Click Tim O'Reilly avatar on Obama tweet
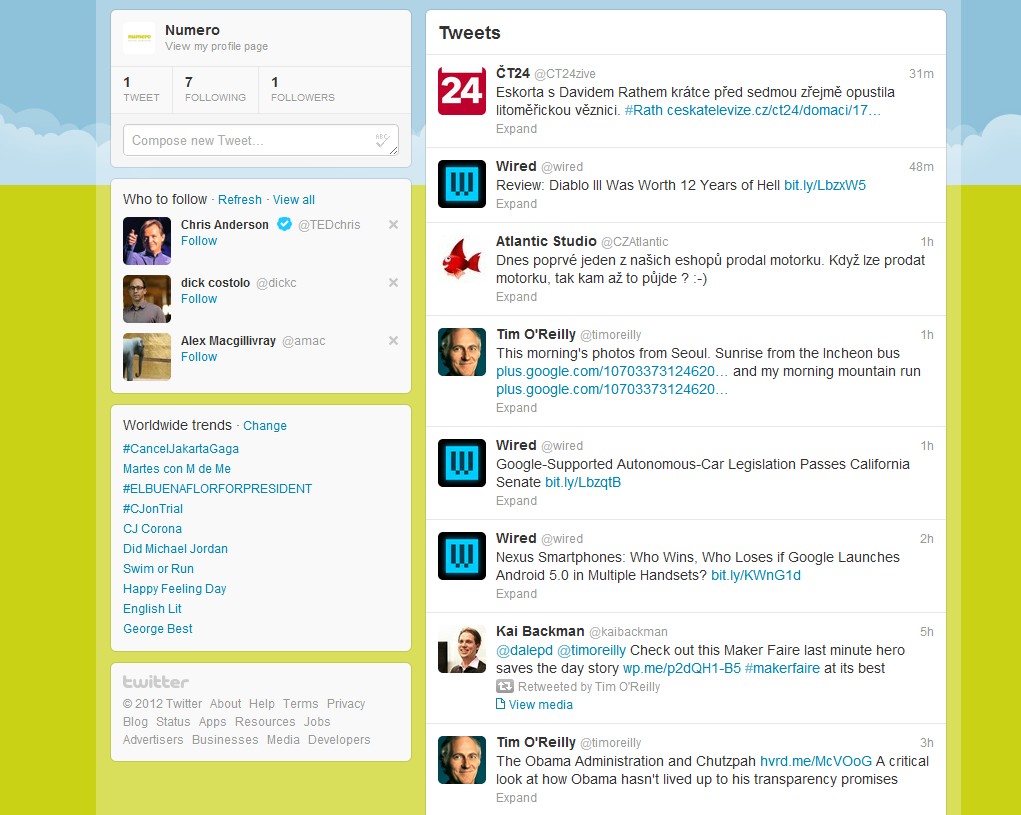 462,760
